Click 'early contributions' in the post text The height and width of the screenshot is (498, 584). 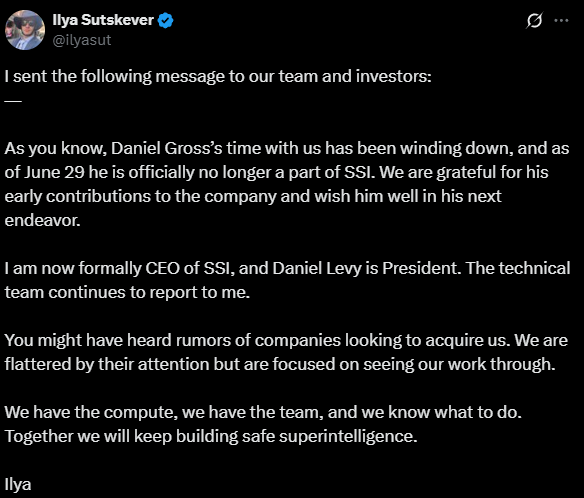point(77,196)
